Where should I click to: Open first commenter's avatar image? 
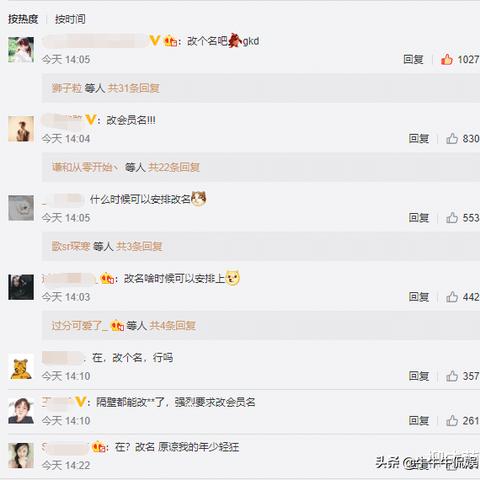21,50
